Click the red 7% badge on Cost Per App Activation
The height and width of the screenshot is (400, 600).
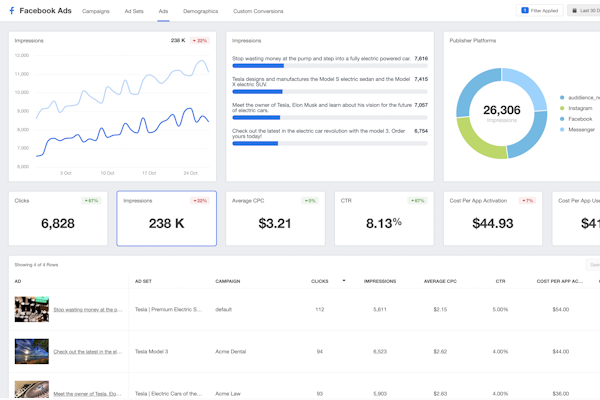click(x=528, y=201)
